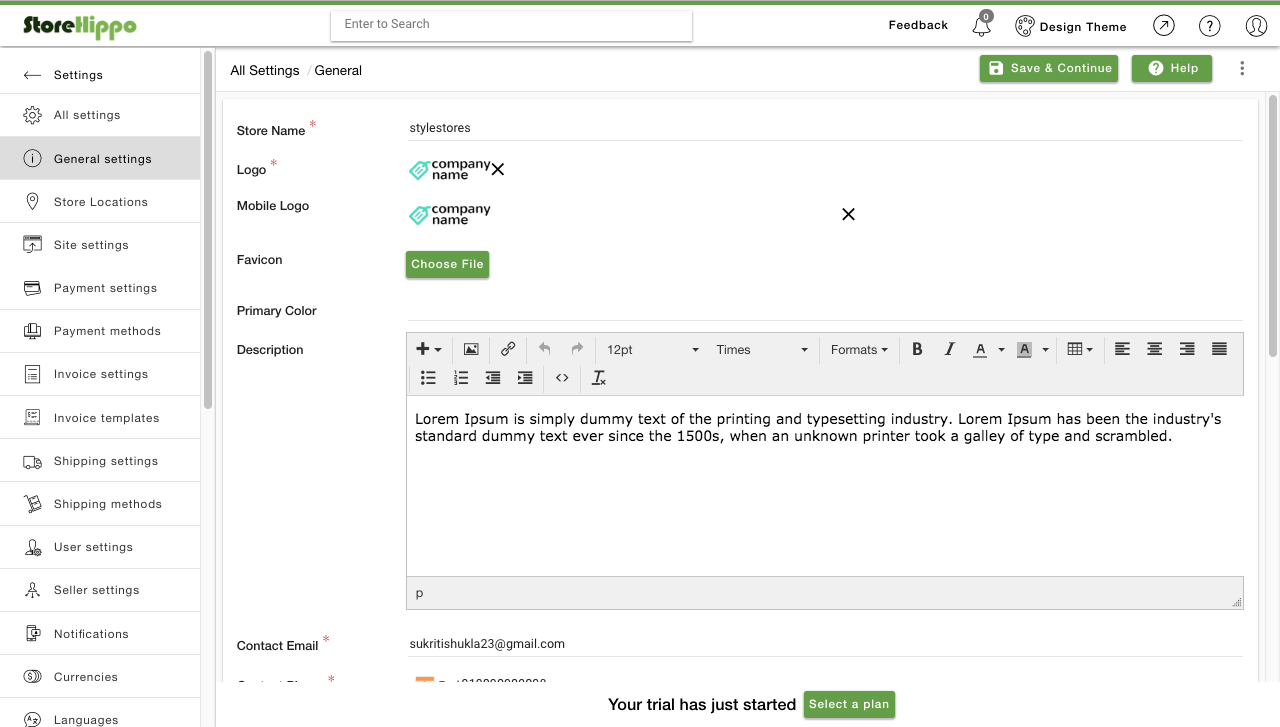
Task: Select General settings in sidebar
Action: (100, 158)
